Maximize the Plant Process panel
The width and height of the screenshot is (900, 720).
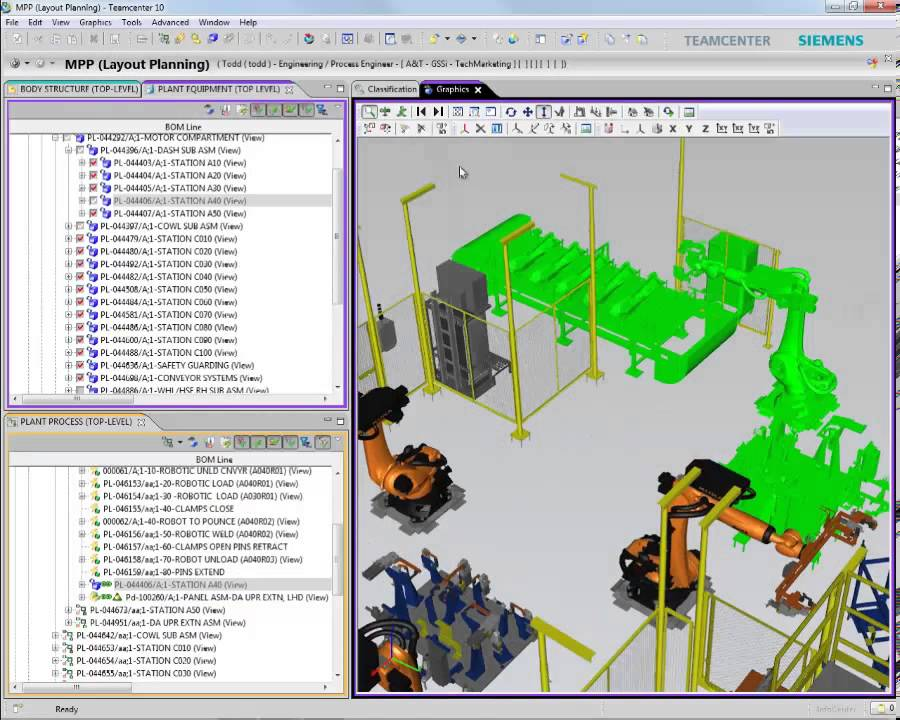(340, 421)
